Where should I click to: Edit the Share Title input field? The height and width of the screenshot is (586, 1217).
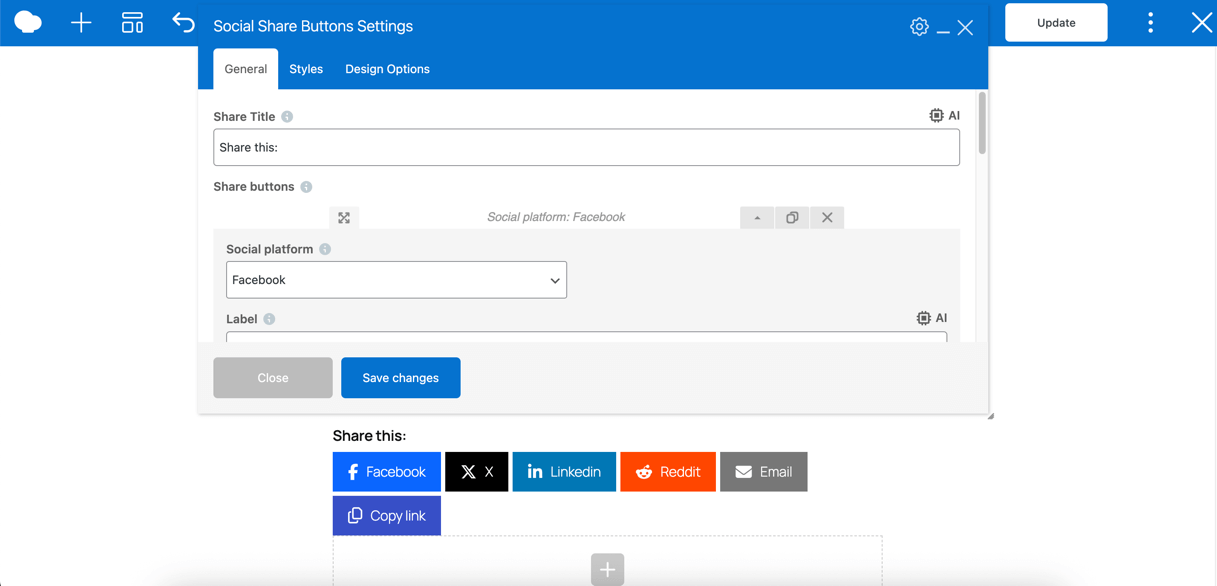586,147
